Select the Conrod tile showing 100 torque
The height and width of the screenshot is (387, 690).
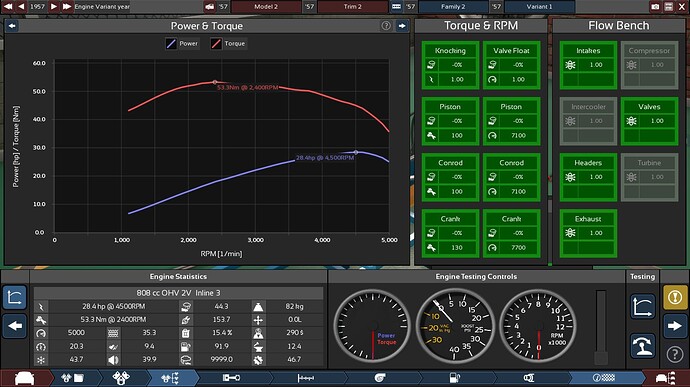pyautogui.click(x=450, y=177)
